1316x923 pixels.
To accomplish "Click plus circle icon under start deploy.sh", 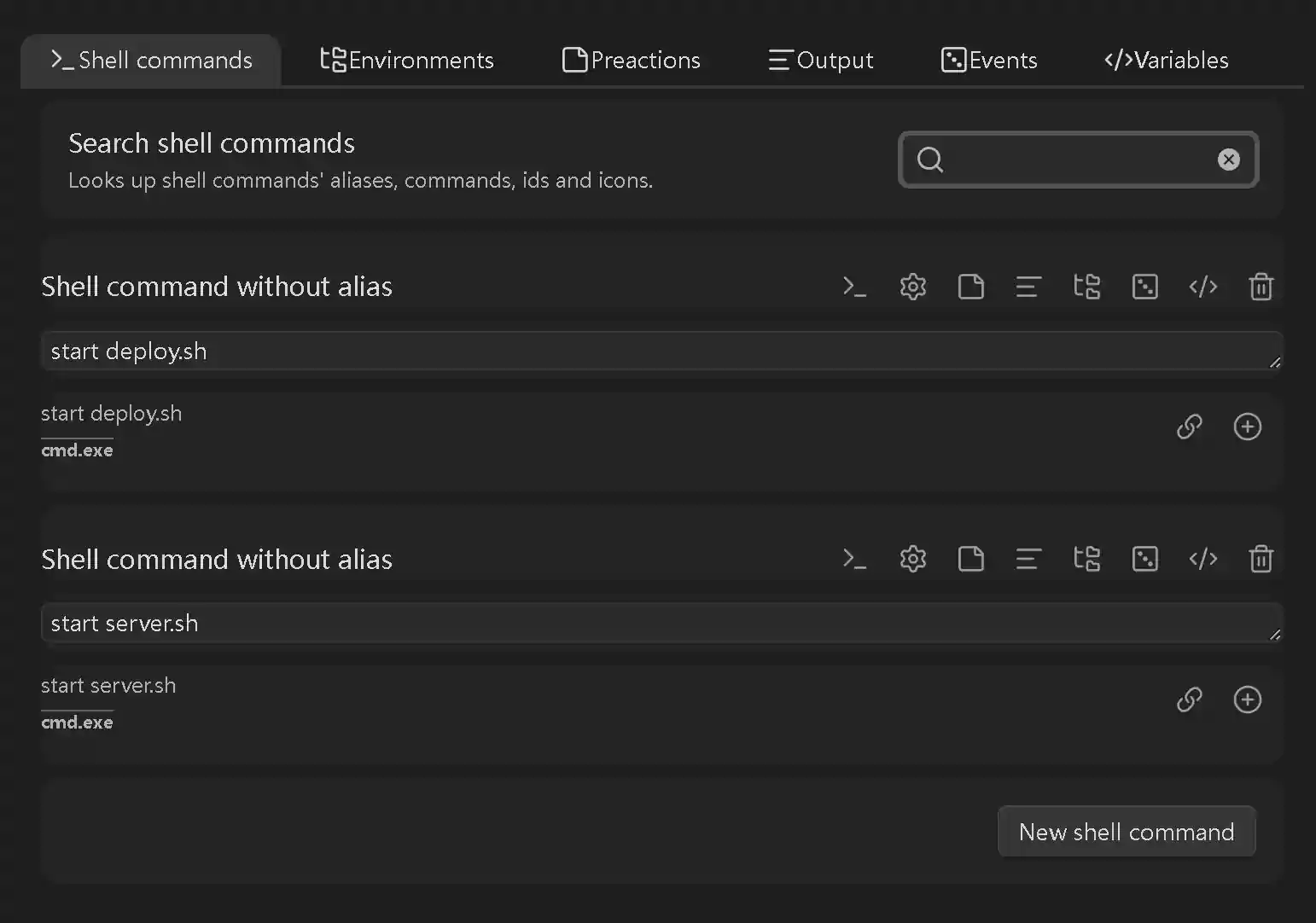I will [1247, 427].
